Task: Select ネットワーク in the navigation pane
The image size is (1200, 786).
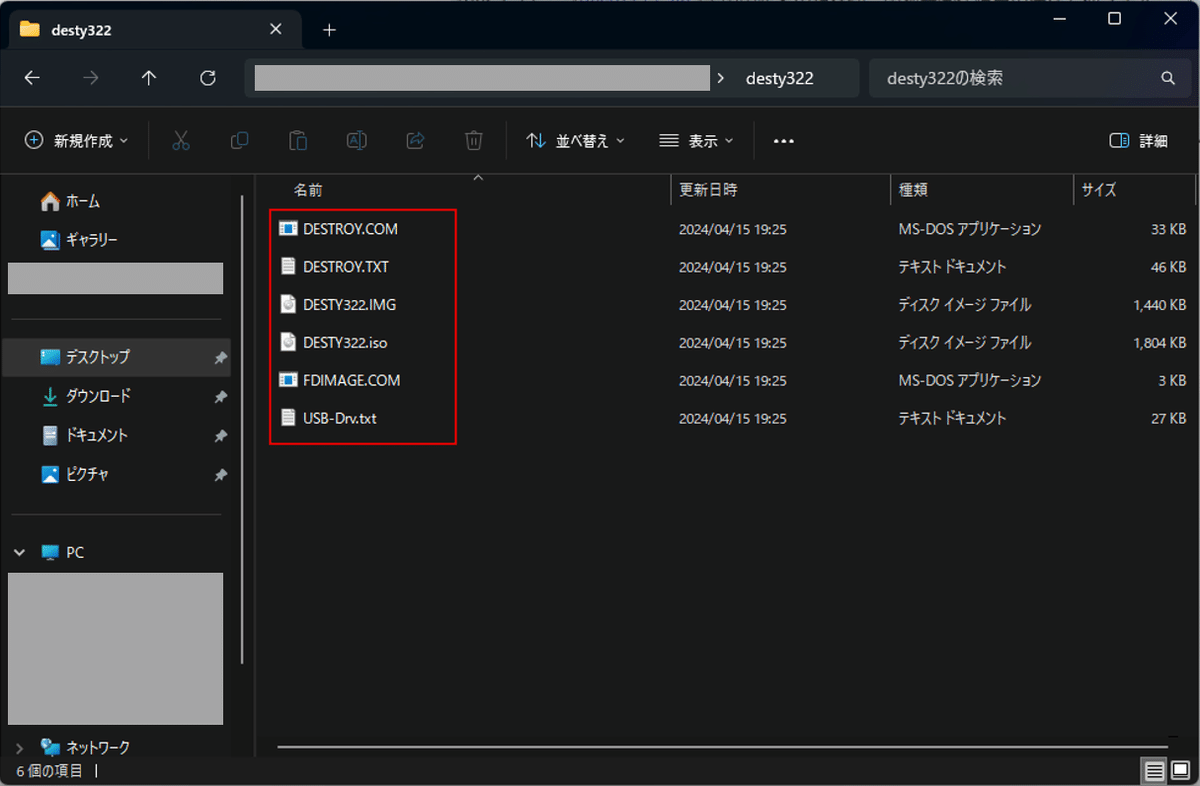Action: 98,747
